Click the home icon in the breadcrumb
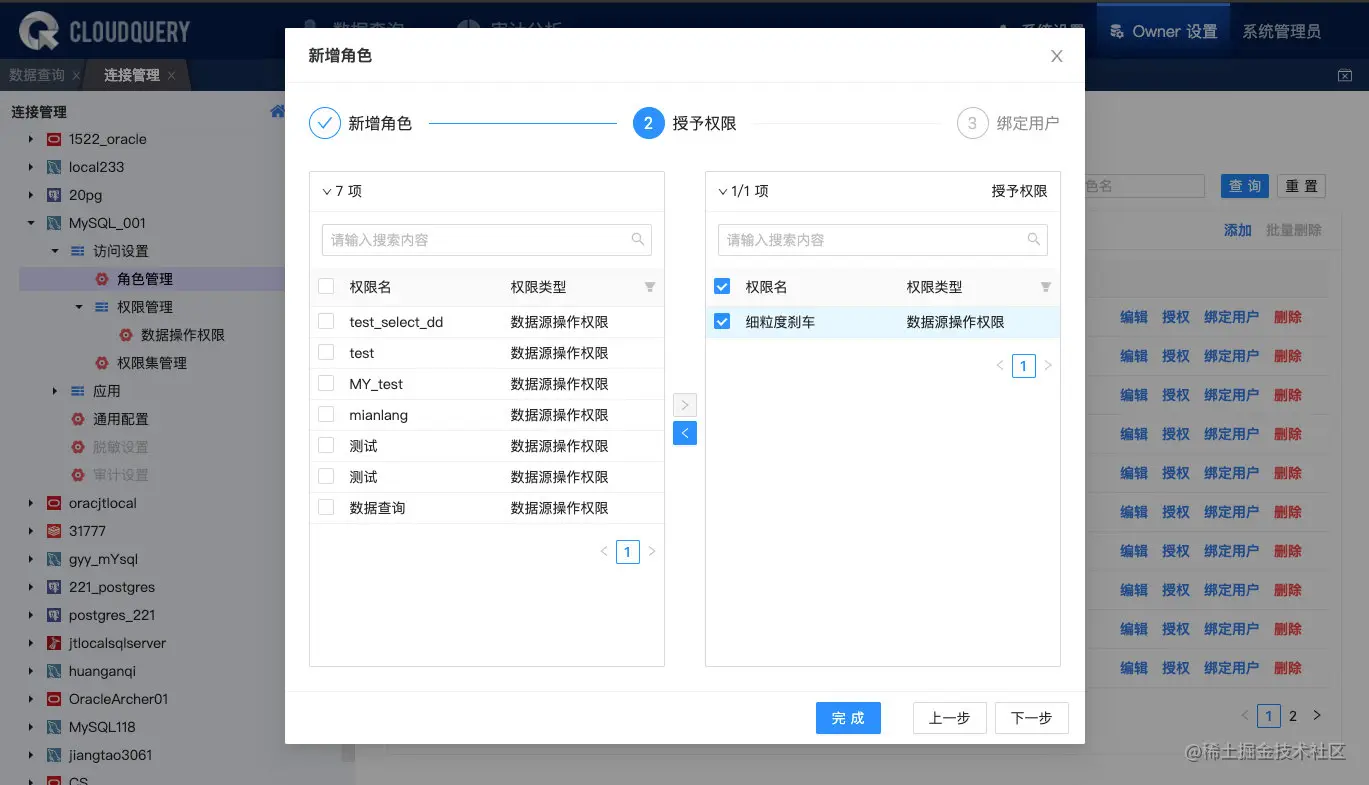The width and height of the screenshot is (1369, 785). (278, 111)
